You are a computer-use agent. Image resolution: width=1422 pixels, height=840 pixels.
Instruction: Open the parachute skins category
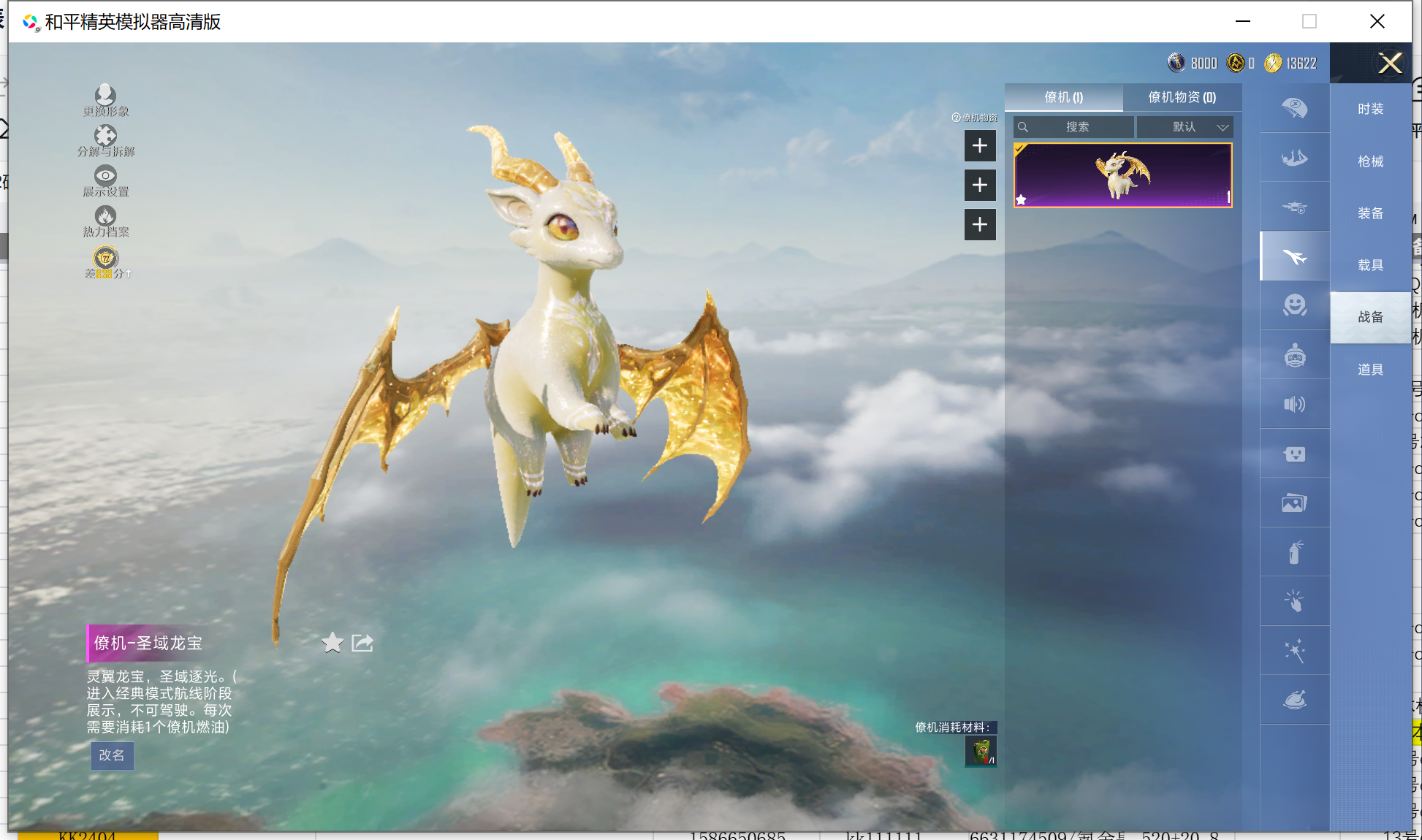click(x=1294, y=108)
